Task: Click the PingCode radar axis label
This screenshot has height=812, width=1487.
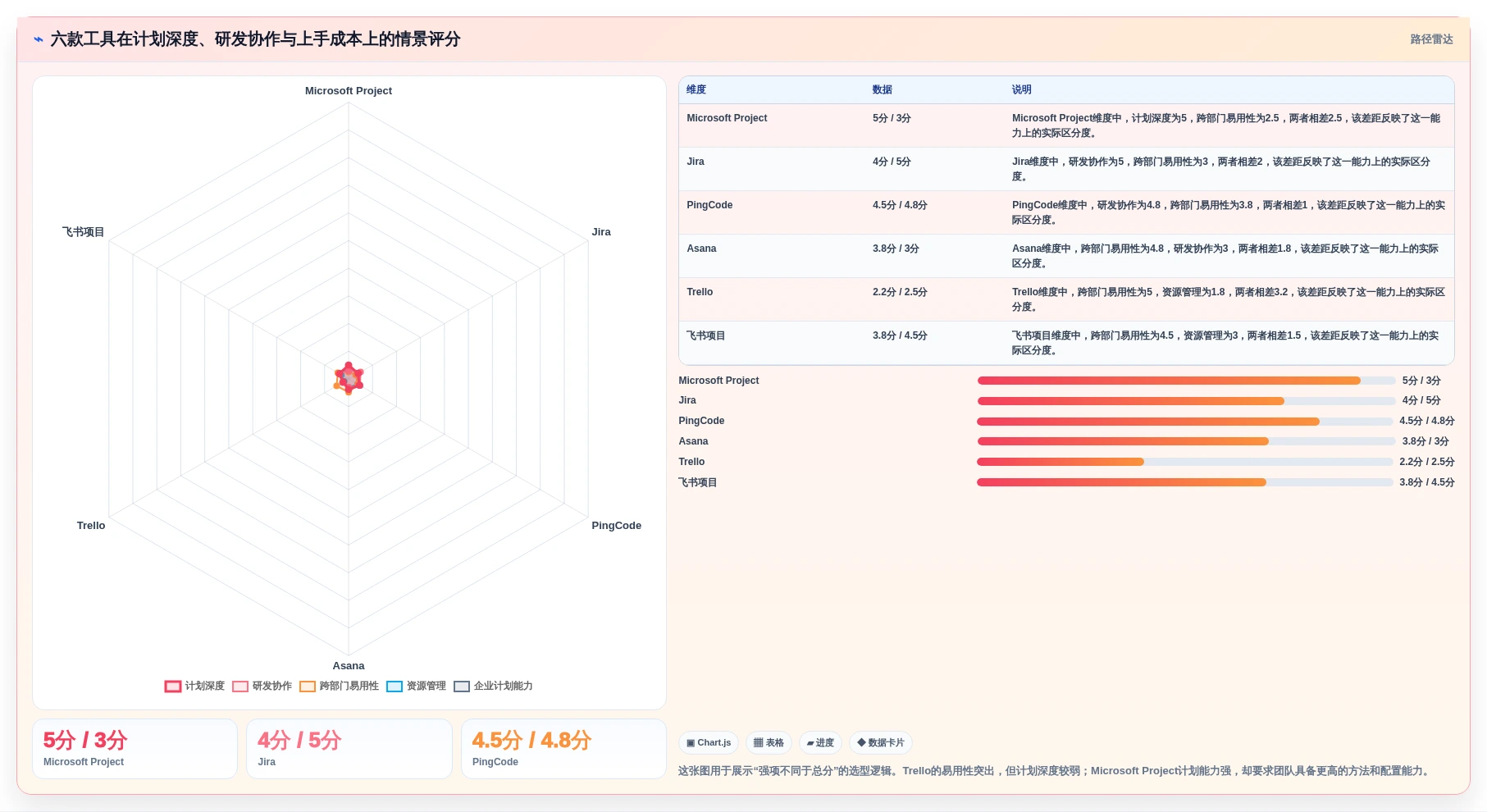Action: coord(617,526)
